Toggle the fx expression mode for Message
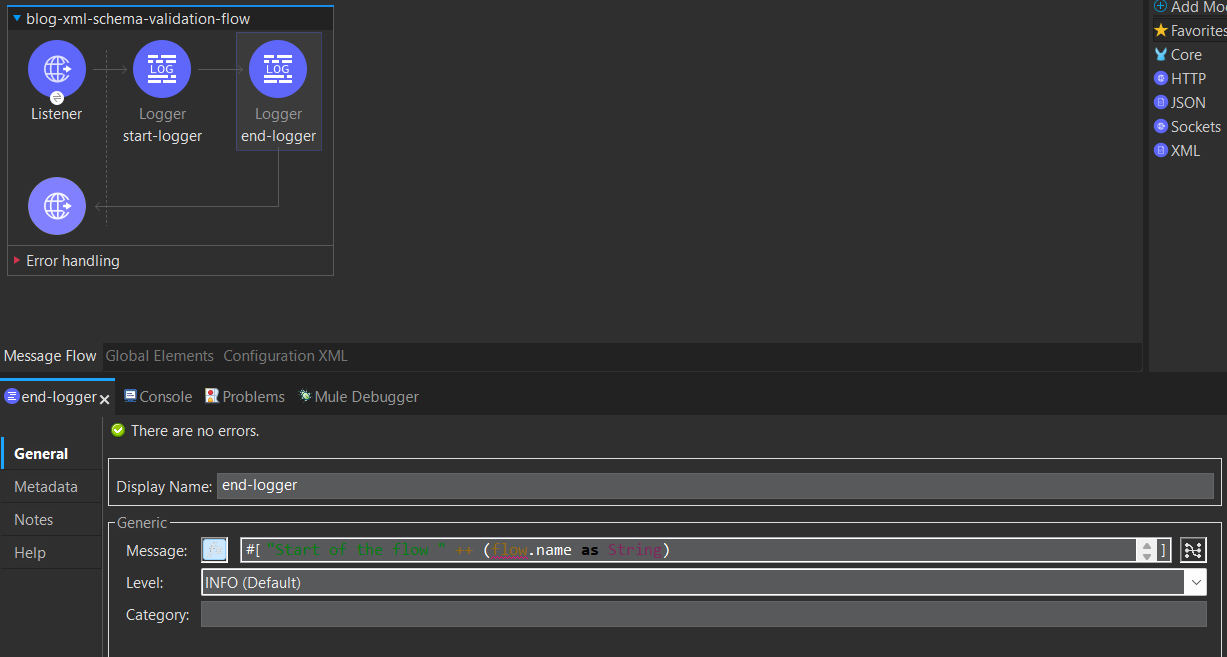Viewport: 1227px width, 657px height. [x=214, y=550]
